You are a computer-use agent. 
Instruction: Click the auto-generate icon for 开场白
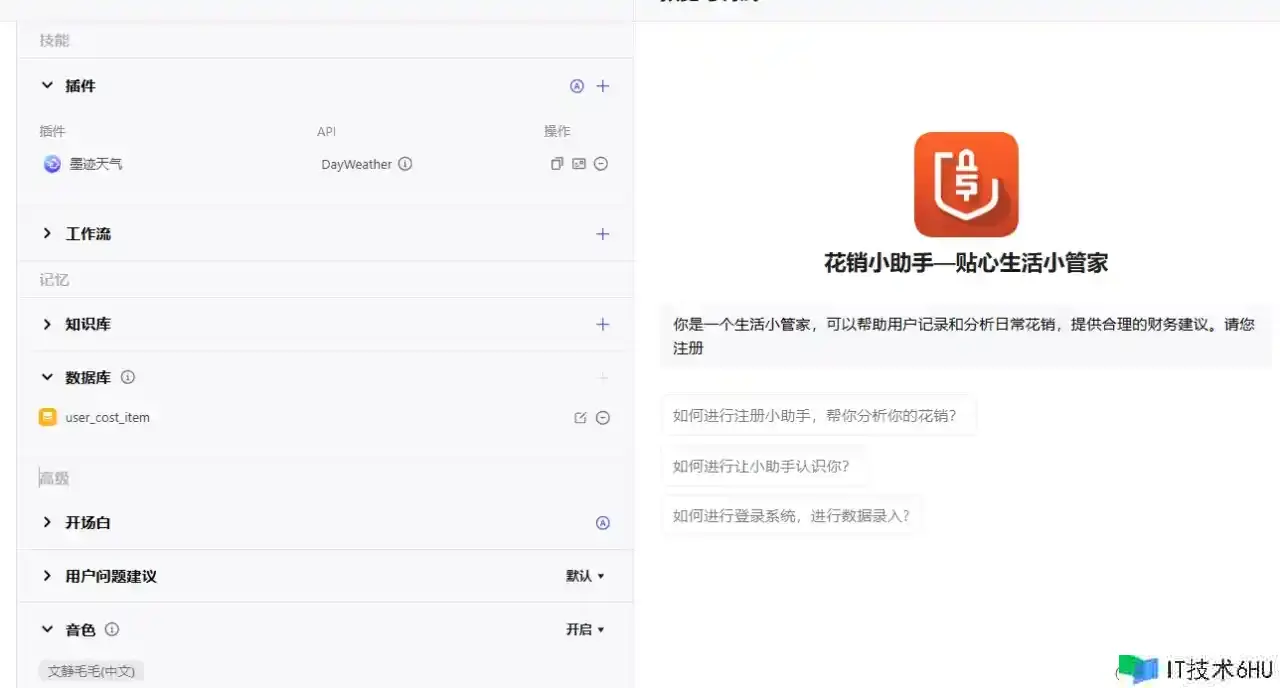point(603,523)
